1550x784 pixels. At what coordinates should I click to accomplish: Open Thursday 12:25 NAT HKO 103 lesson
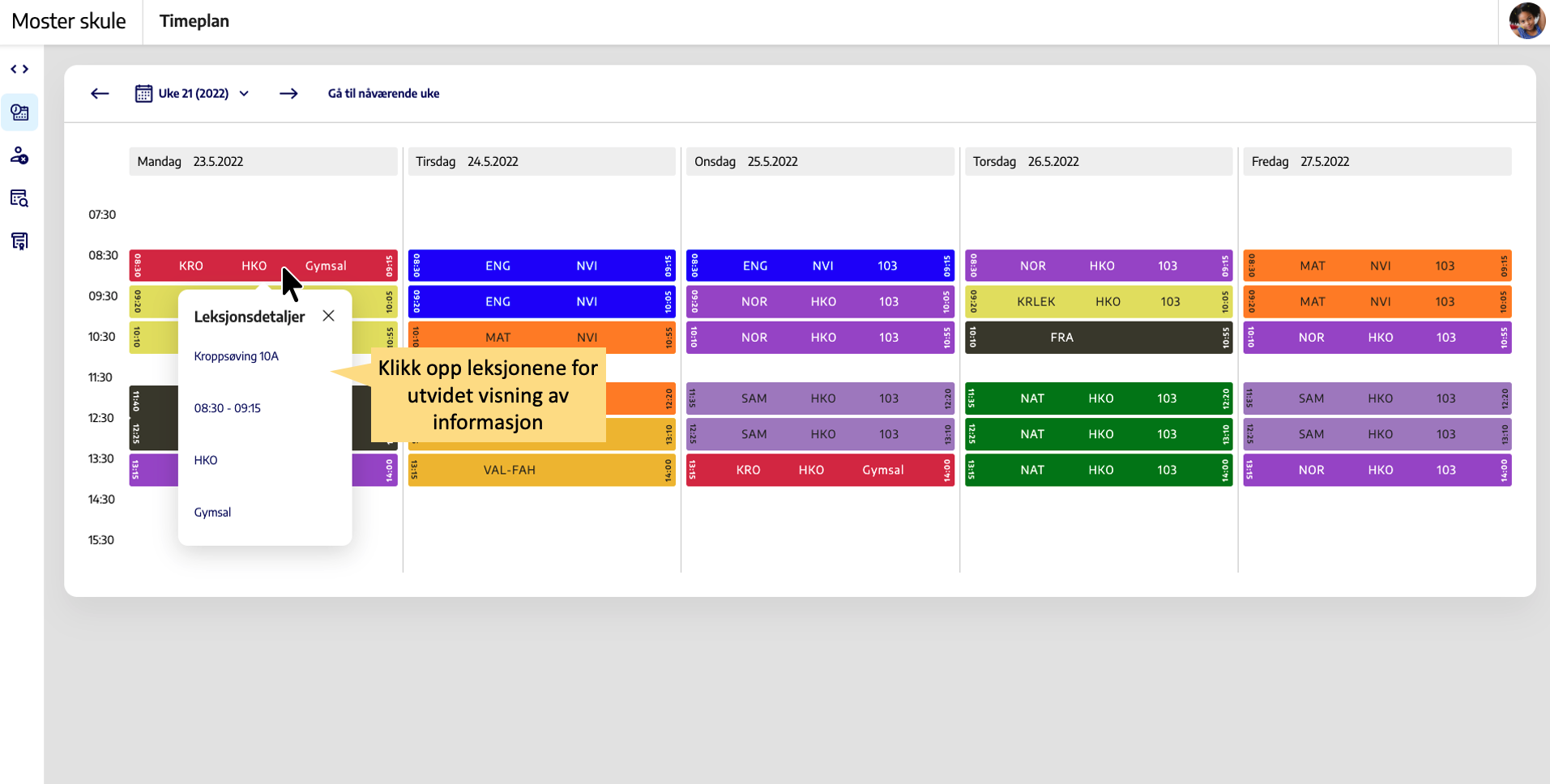[x=1099, y=434]
